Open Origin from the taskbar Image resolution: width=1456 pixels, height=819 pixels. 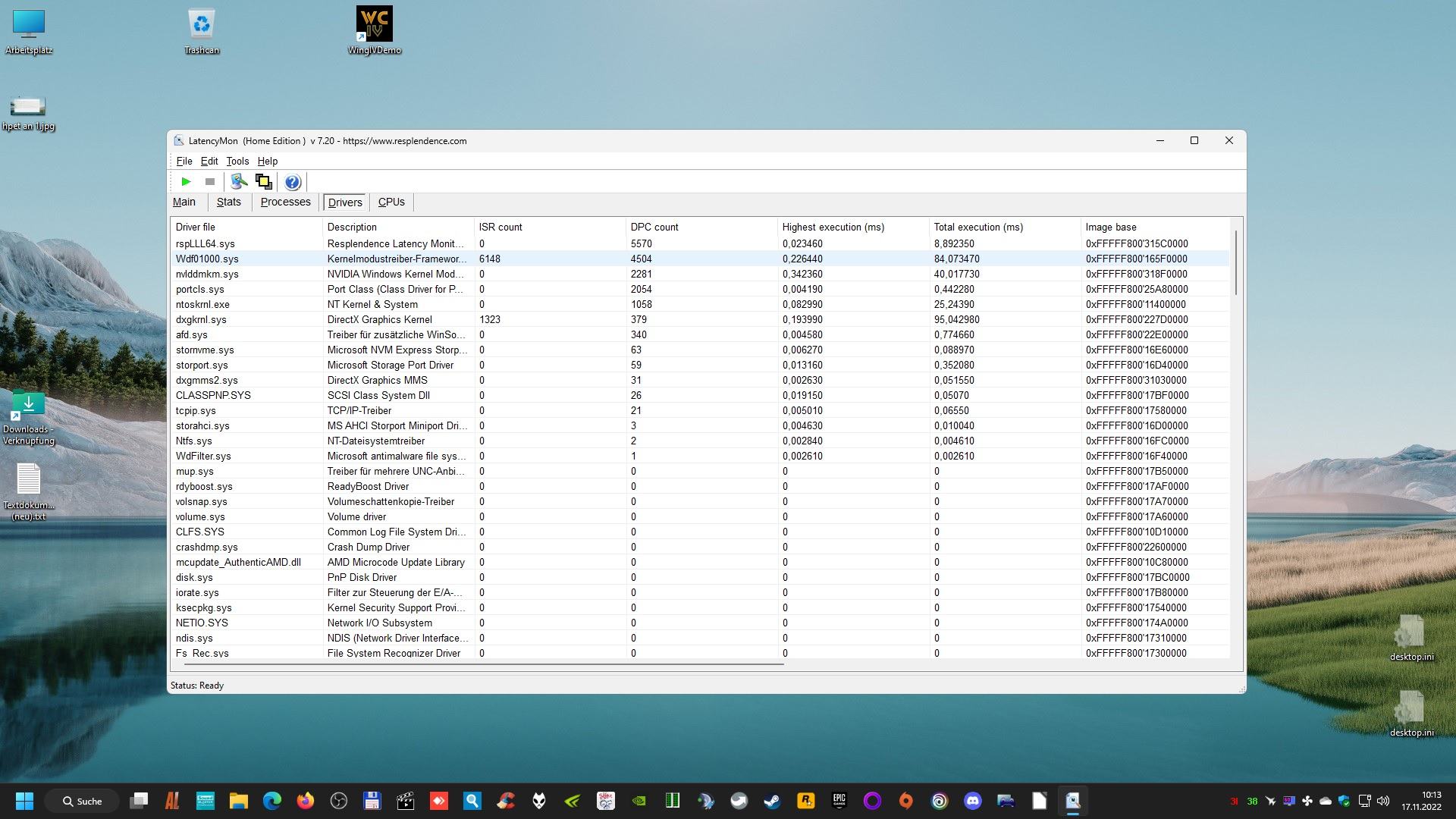[906, 801]
